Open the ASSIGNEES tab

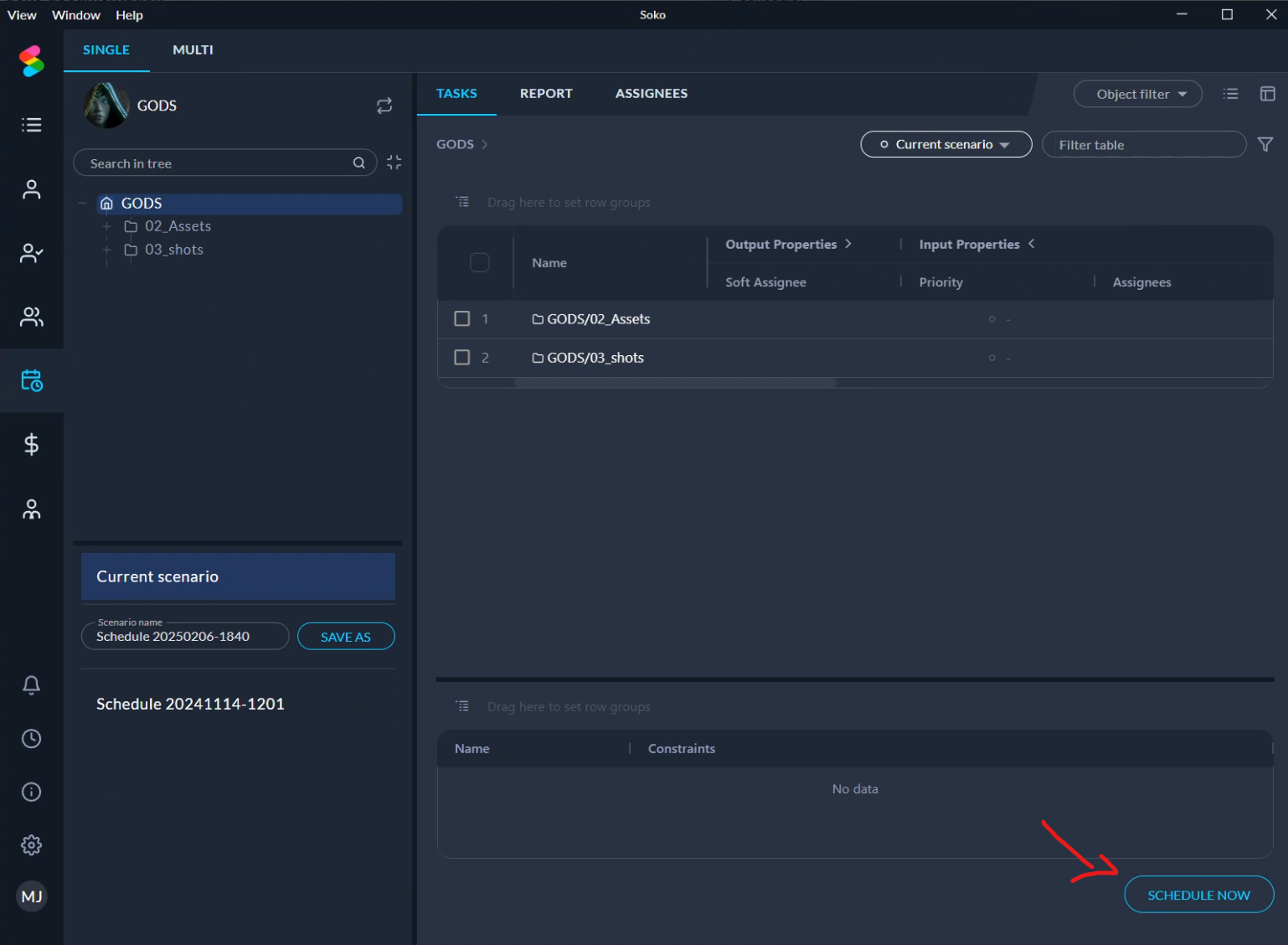click(652, 94)
